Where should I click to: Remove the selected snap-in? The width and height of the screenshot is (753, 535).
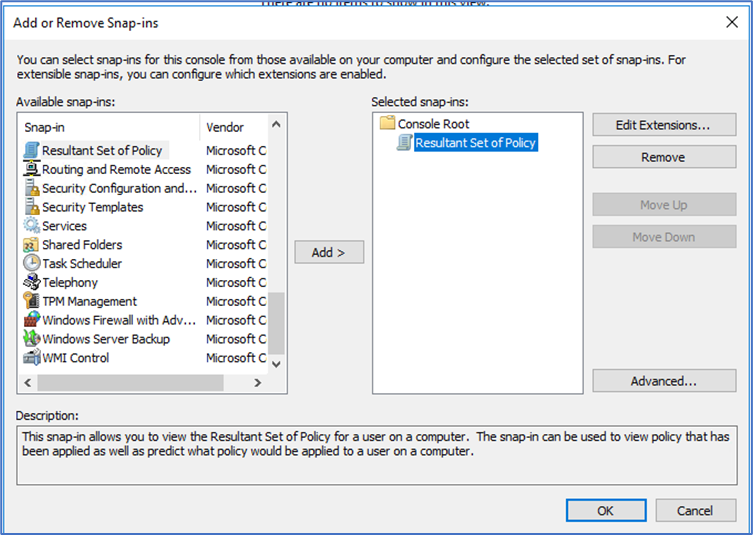pos(662,157)
